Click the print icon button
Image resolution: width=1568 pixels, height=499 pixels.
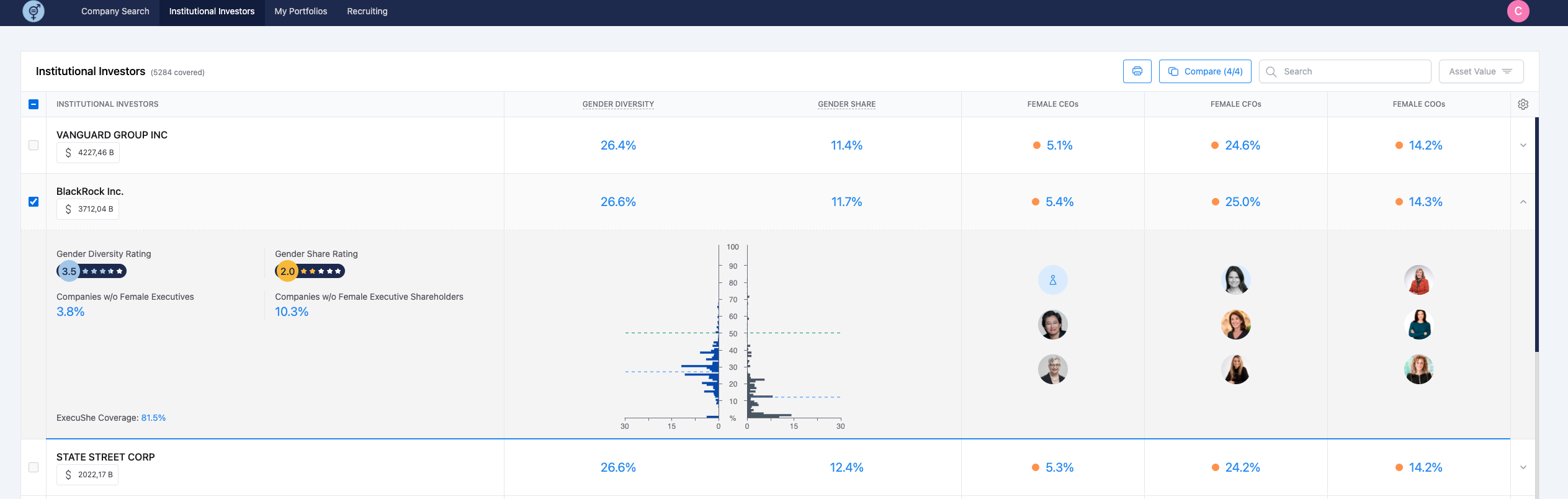point(1137,71)
